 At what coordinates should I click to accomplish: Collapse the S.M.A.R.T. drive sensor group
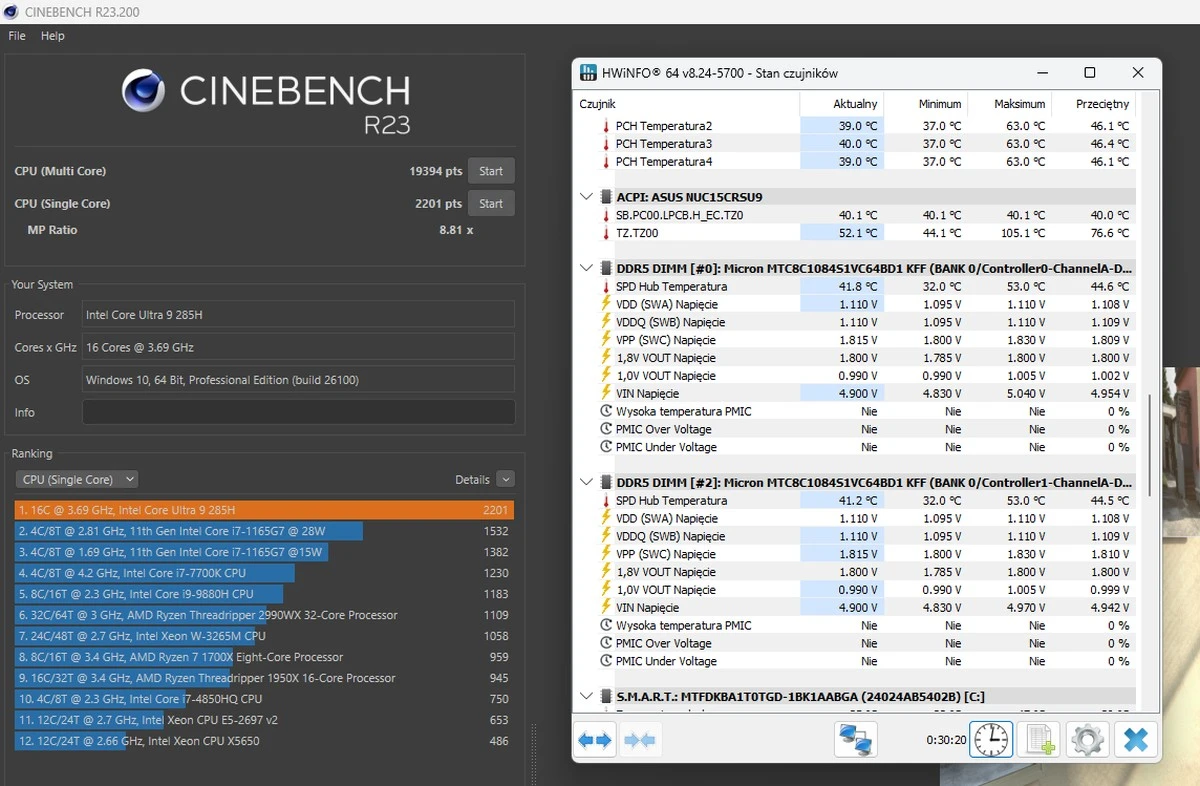point(587,696)
